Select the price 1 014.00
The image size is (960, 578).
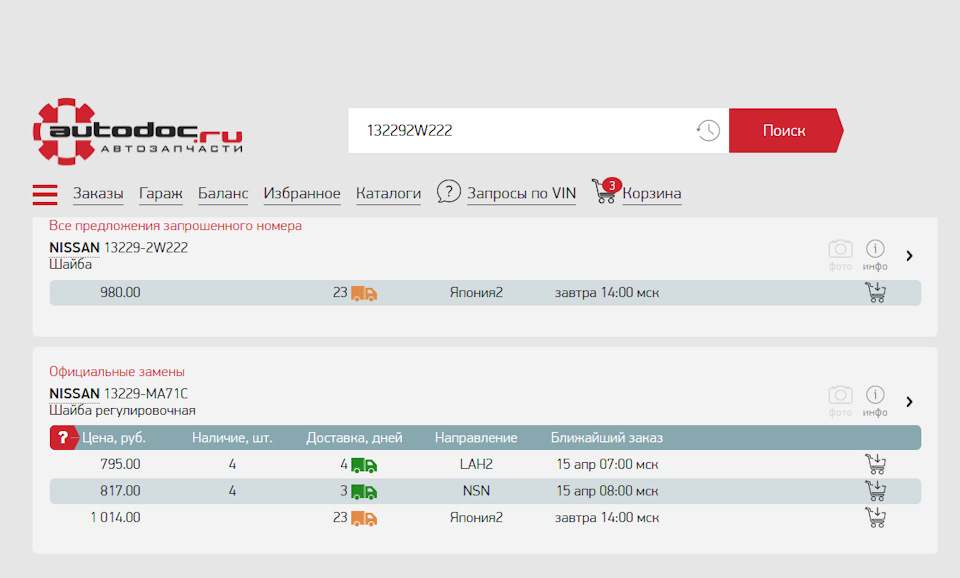[x=115, y=517]
